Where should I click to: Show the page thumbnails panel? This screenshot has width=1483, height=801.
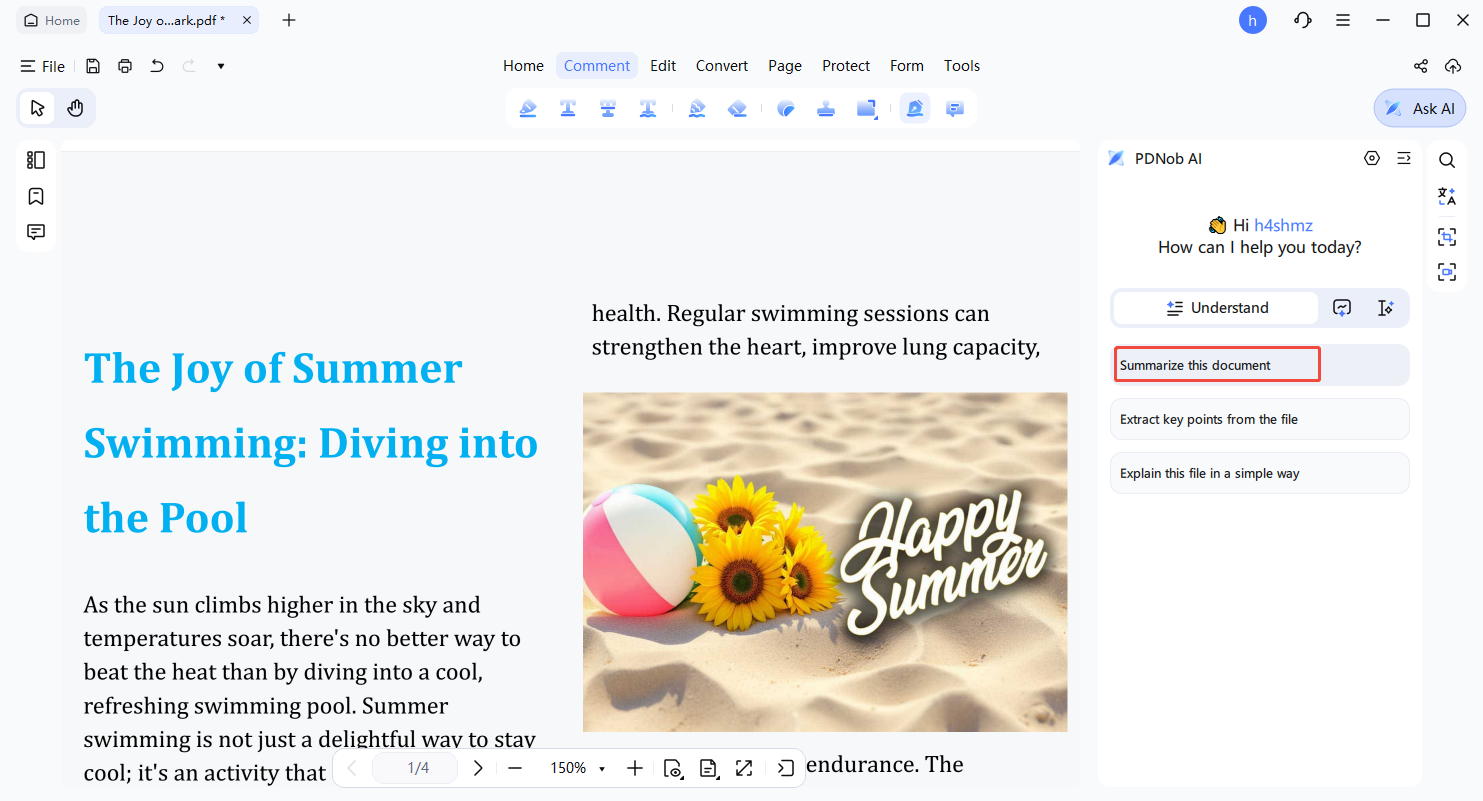(36, 159)
